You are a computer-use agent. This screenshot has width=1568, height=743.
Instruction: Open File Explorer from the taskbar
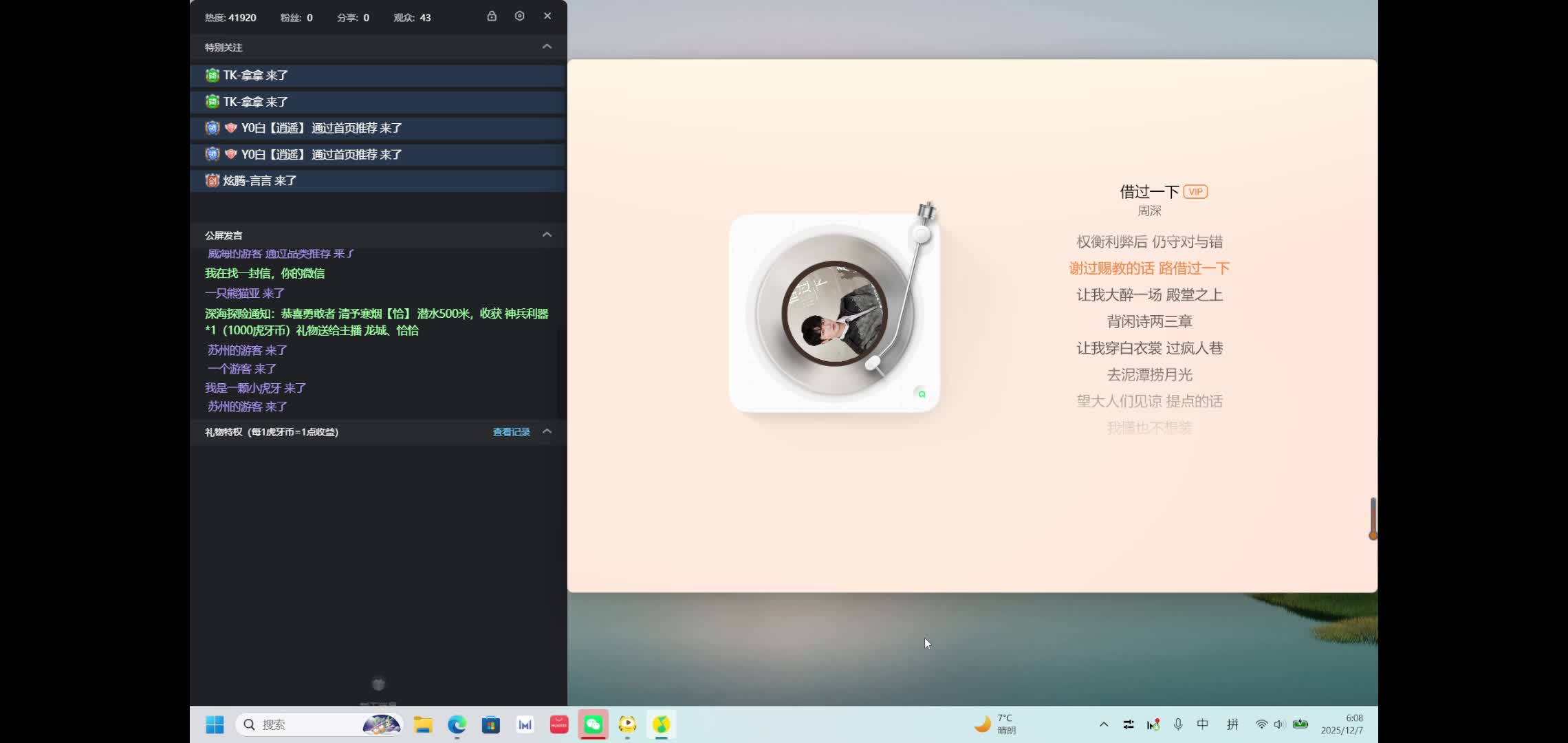point(422,724)
